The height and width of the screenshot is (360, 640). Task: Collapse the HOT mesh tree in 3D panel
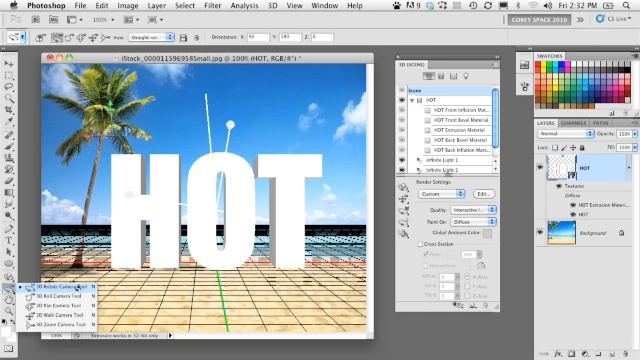(412, 100)
